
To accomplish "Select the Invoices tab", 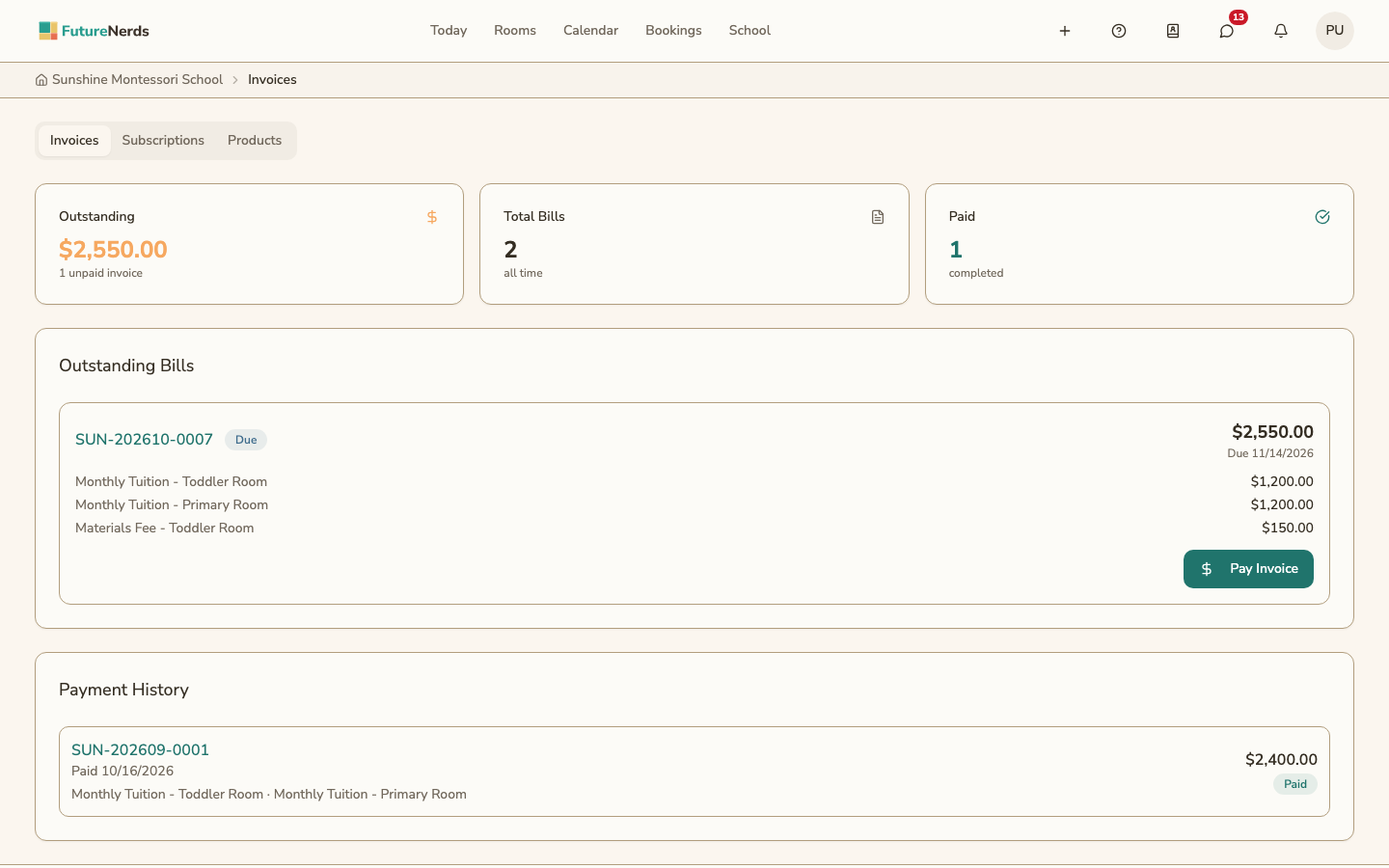I will pos(74,141).
